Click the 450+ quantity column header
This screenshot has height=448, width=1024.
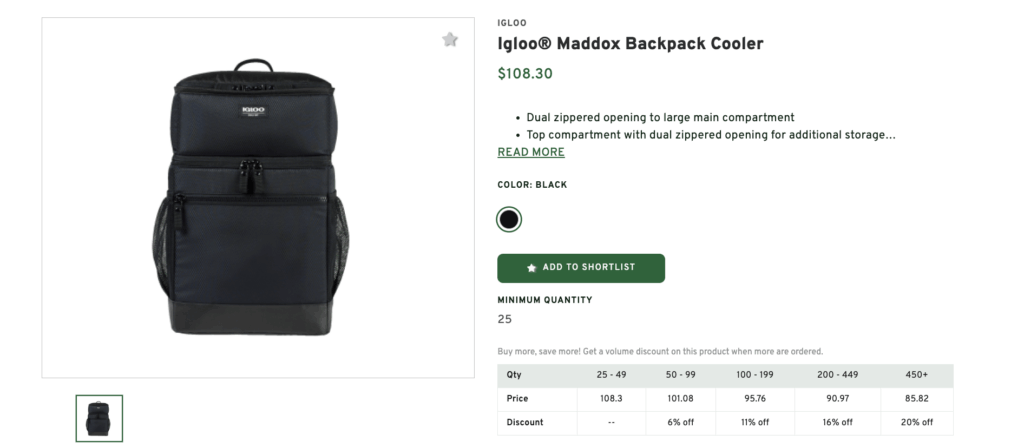[x=917, y=375]
